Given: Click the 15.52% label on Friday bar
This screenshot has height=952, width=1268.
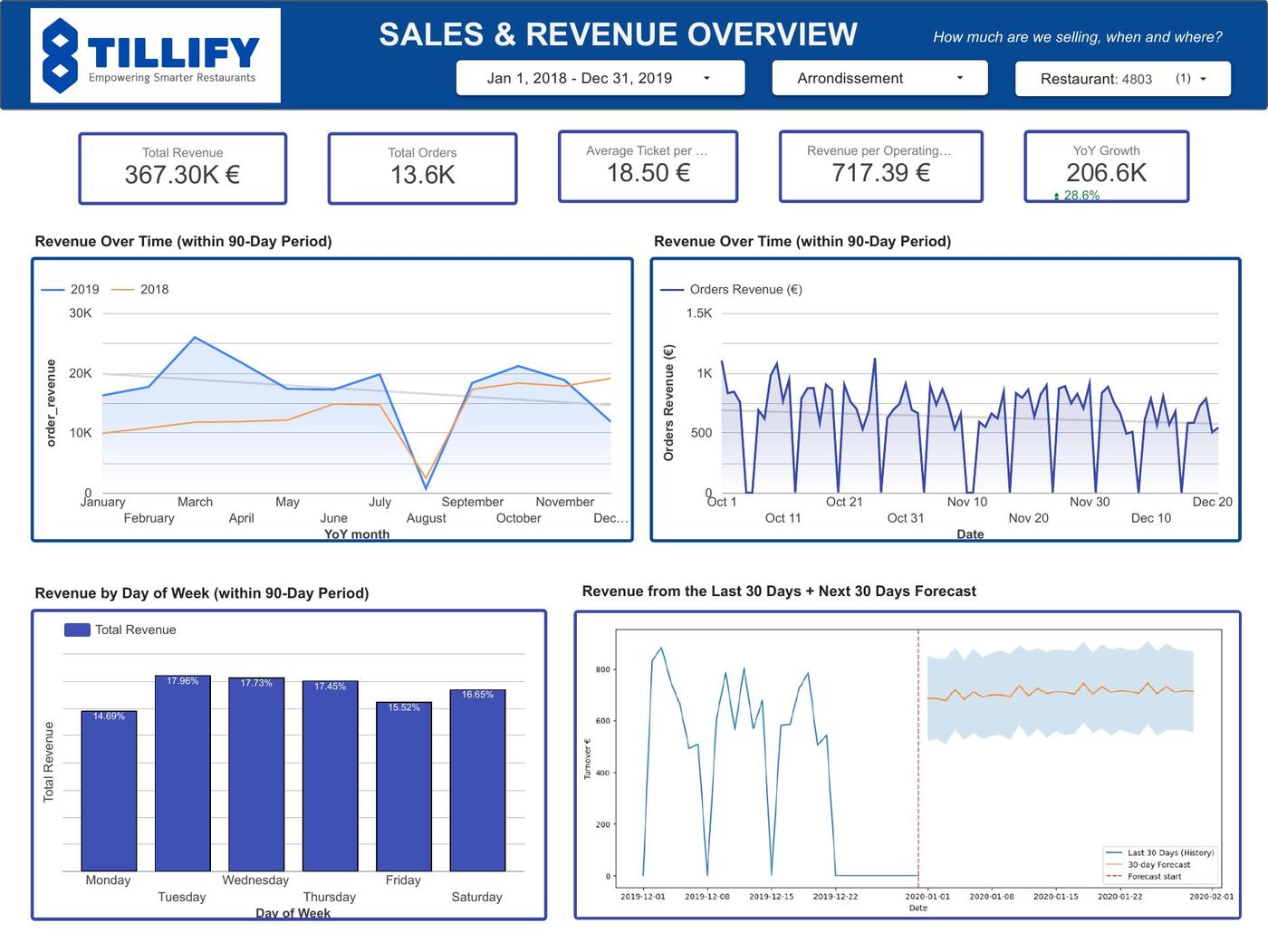Looking at the screenshot, I should (404, 707).
